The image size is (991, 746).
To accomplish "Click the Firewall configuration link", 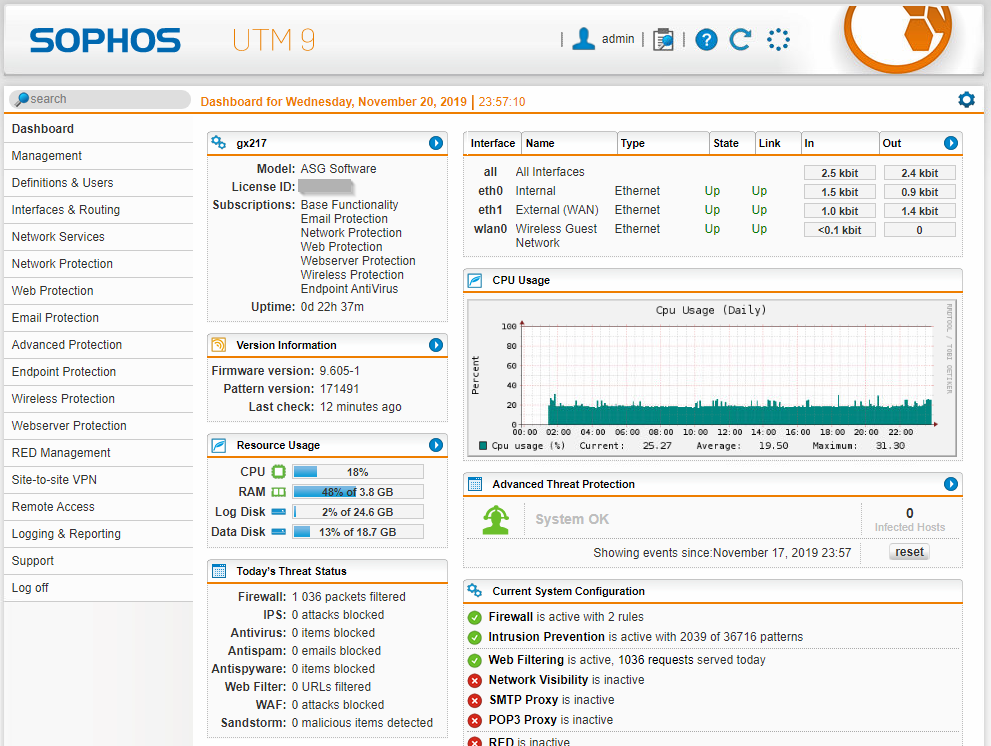I will (x=511, y=617).
